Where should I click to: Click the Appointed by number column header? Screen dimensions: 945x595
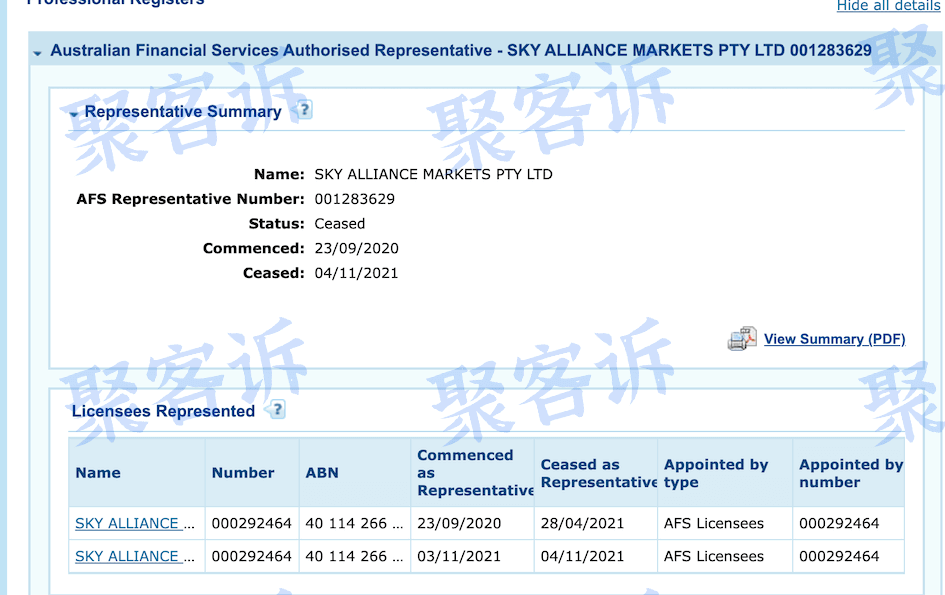tap(849, 473)
